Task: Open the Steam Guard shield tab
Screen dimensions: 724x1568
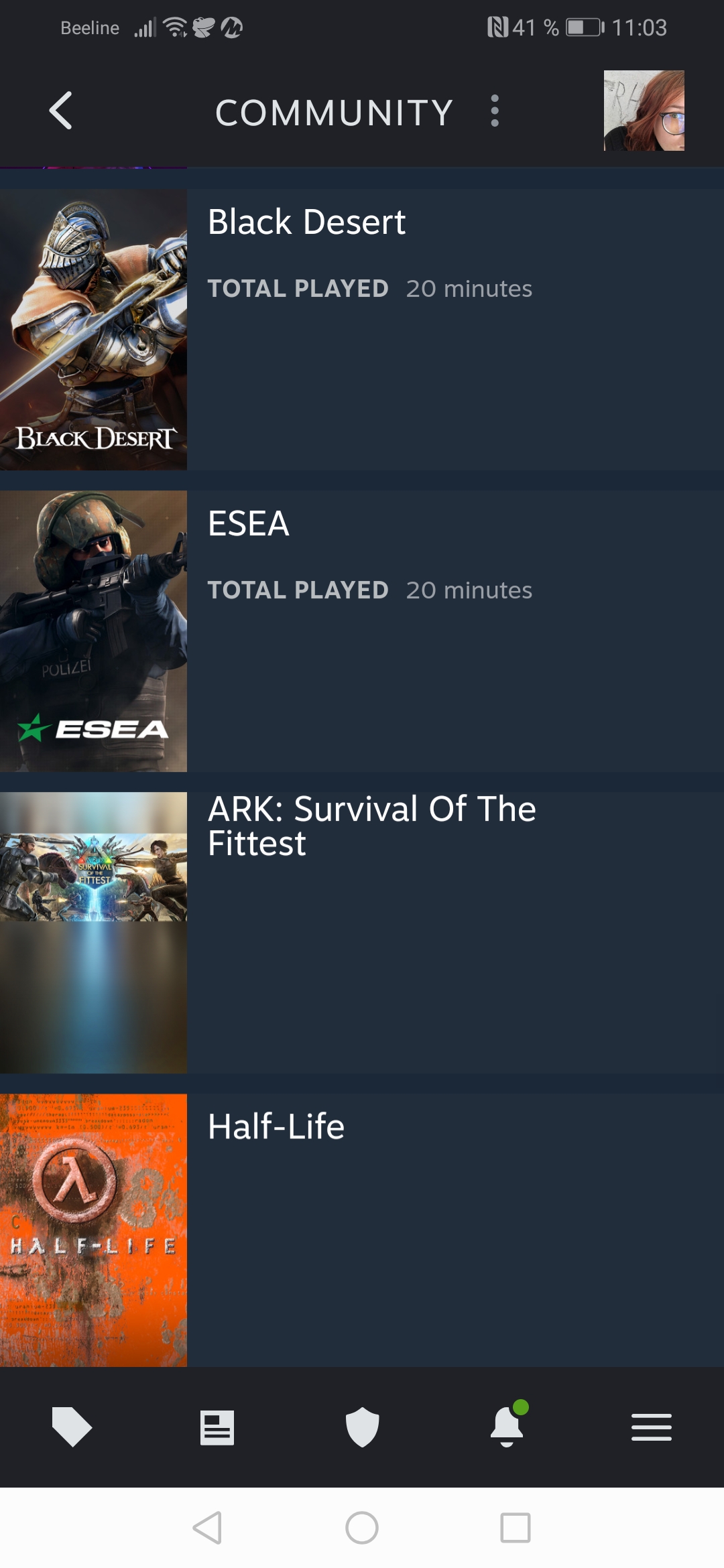Action: coord(362,1427)
